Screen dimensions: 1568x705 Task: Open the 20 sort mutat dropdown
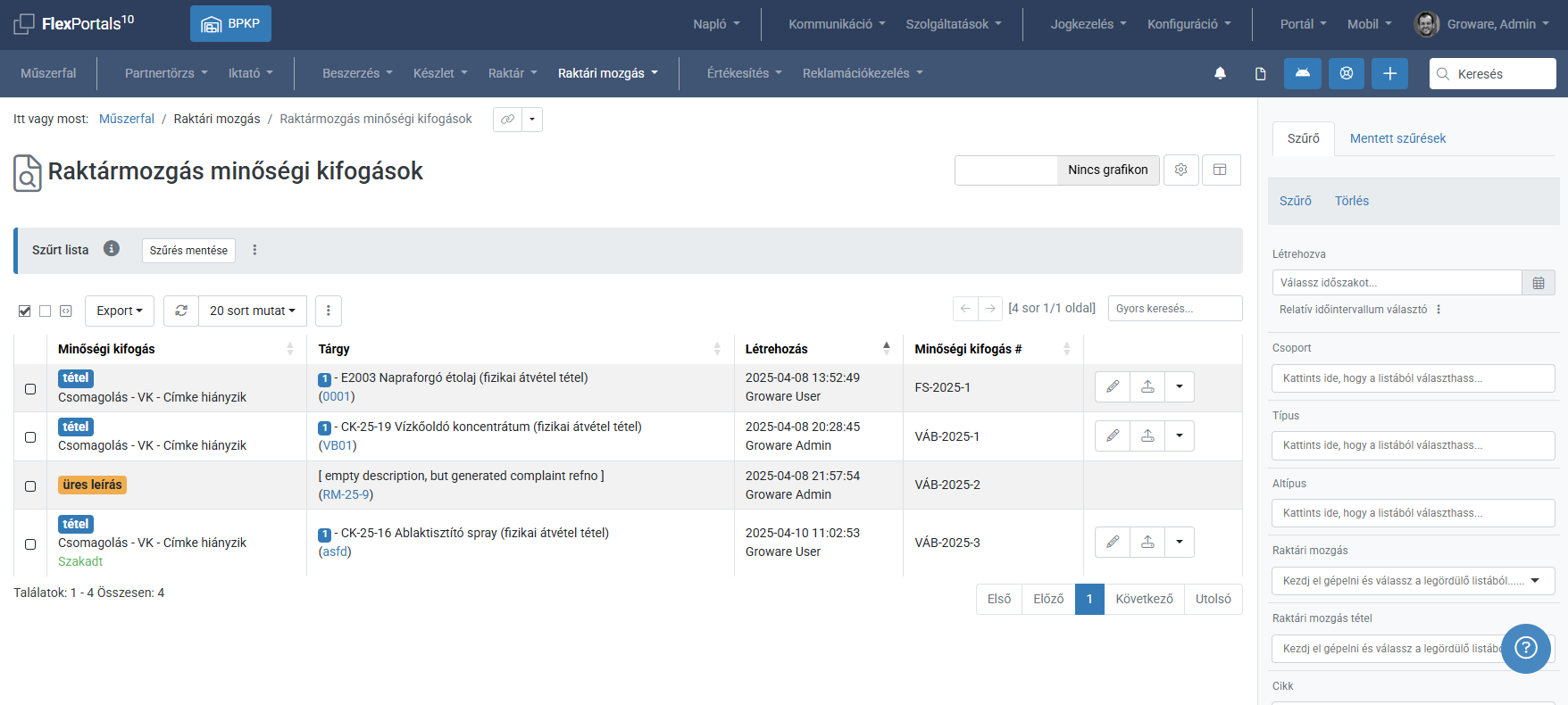(253, 311)
